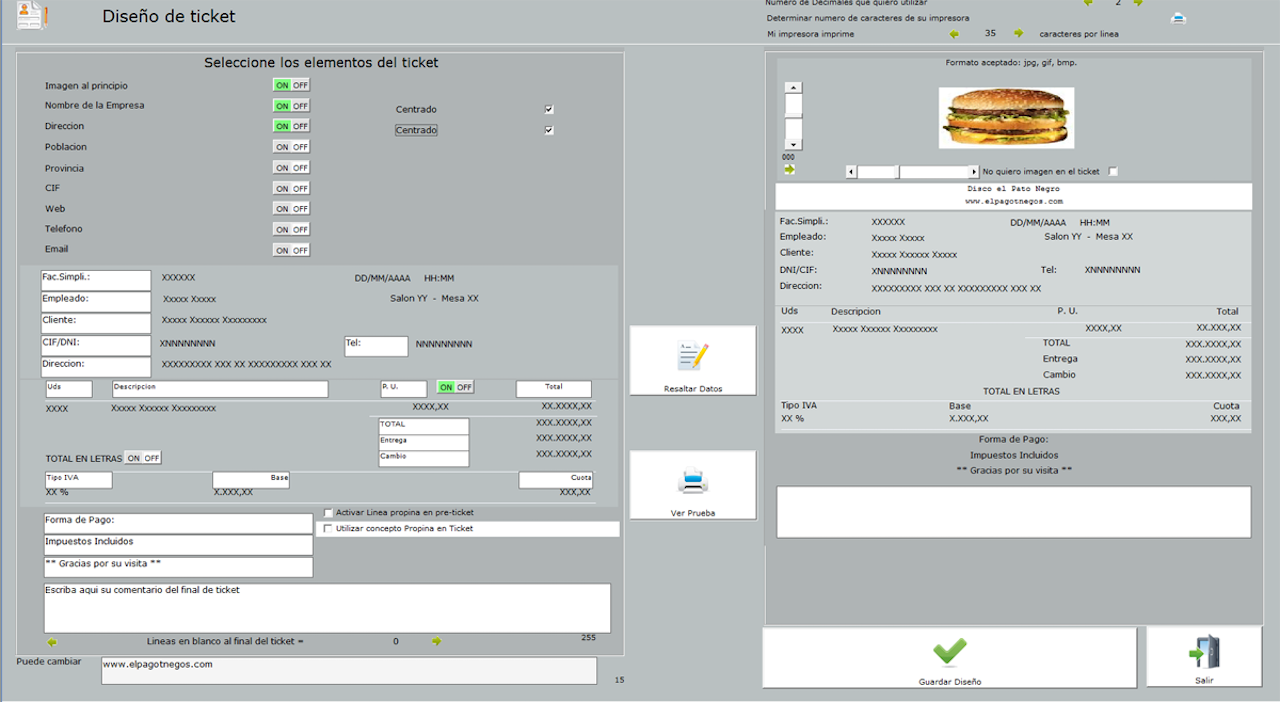The image size is (1280, 702).
Task: Decrease characters per line with left arrow
Action: coord(954,34)
